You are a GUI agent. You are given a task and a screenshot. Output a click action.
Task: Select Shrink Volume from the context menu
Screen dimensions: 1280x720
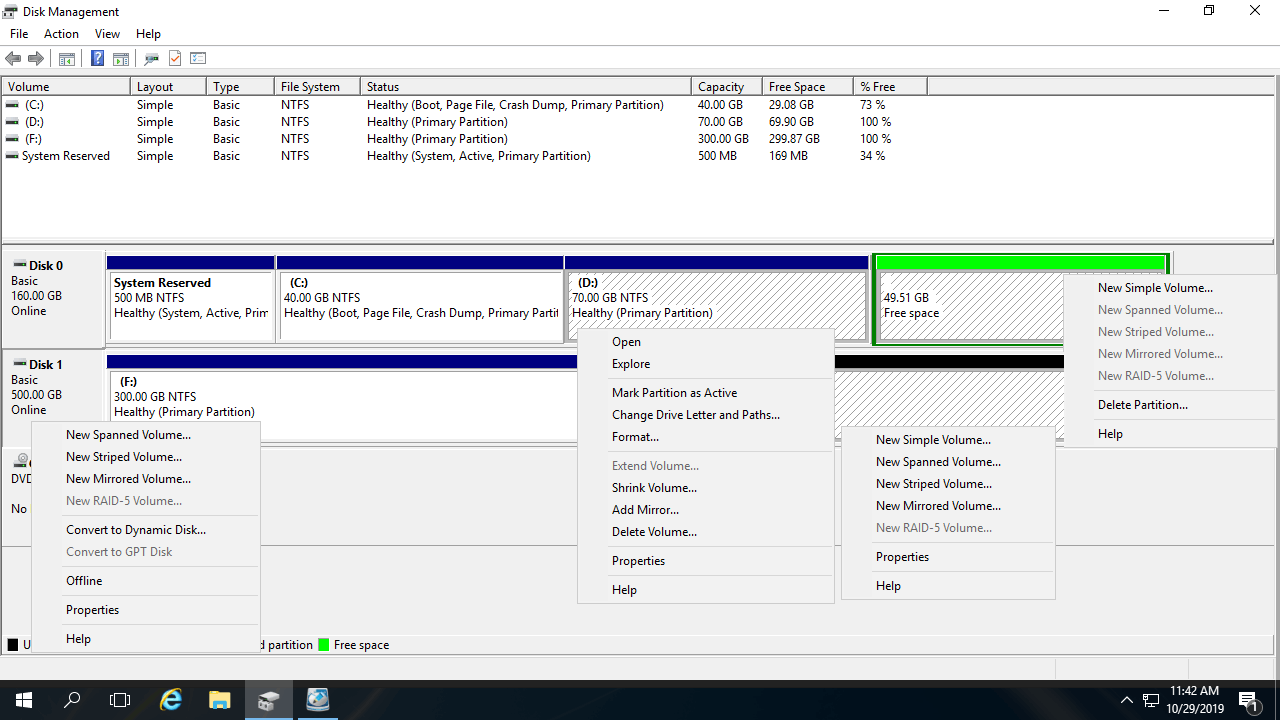click(x=654, y=488)
